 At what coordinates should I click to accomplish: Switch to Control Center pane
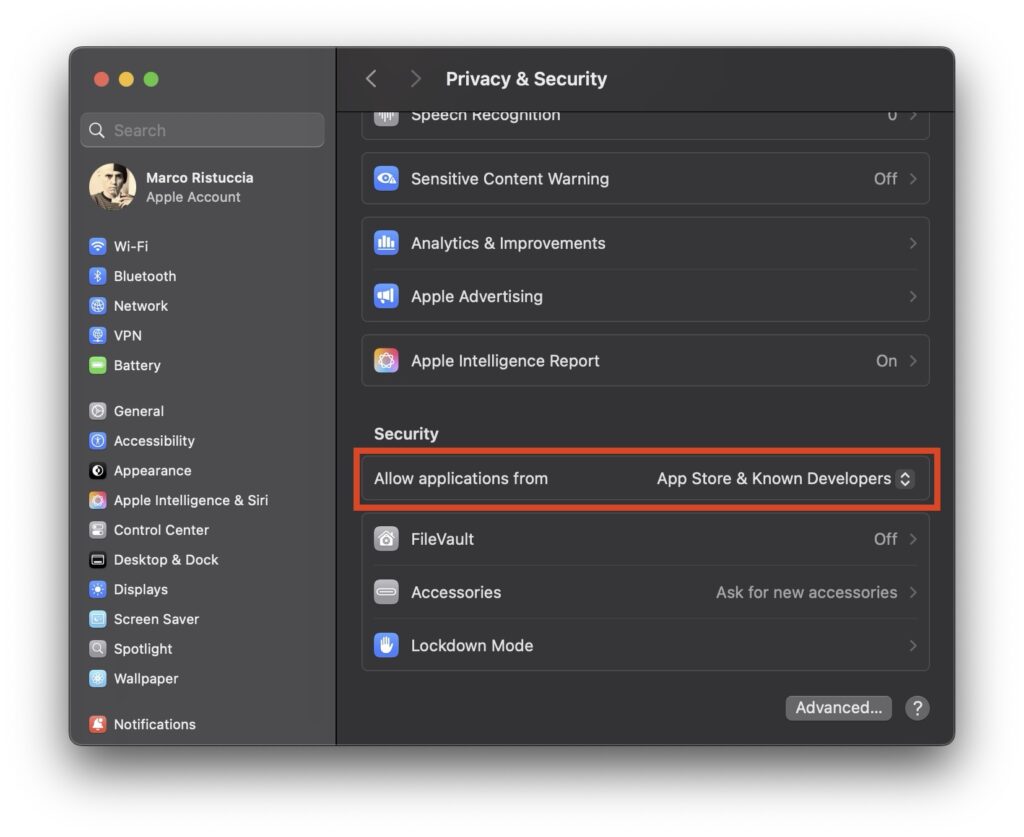161,530
